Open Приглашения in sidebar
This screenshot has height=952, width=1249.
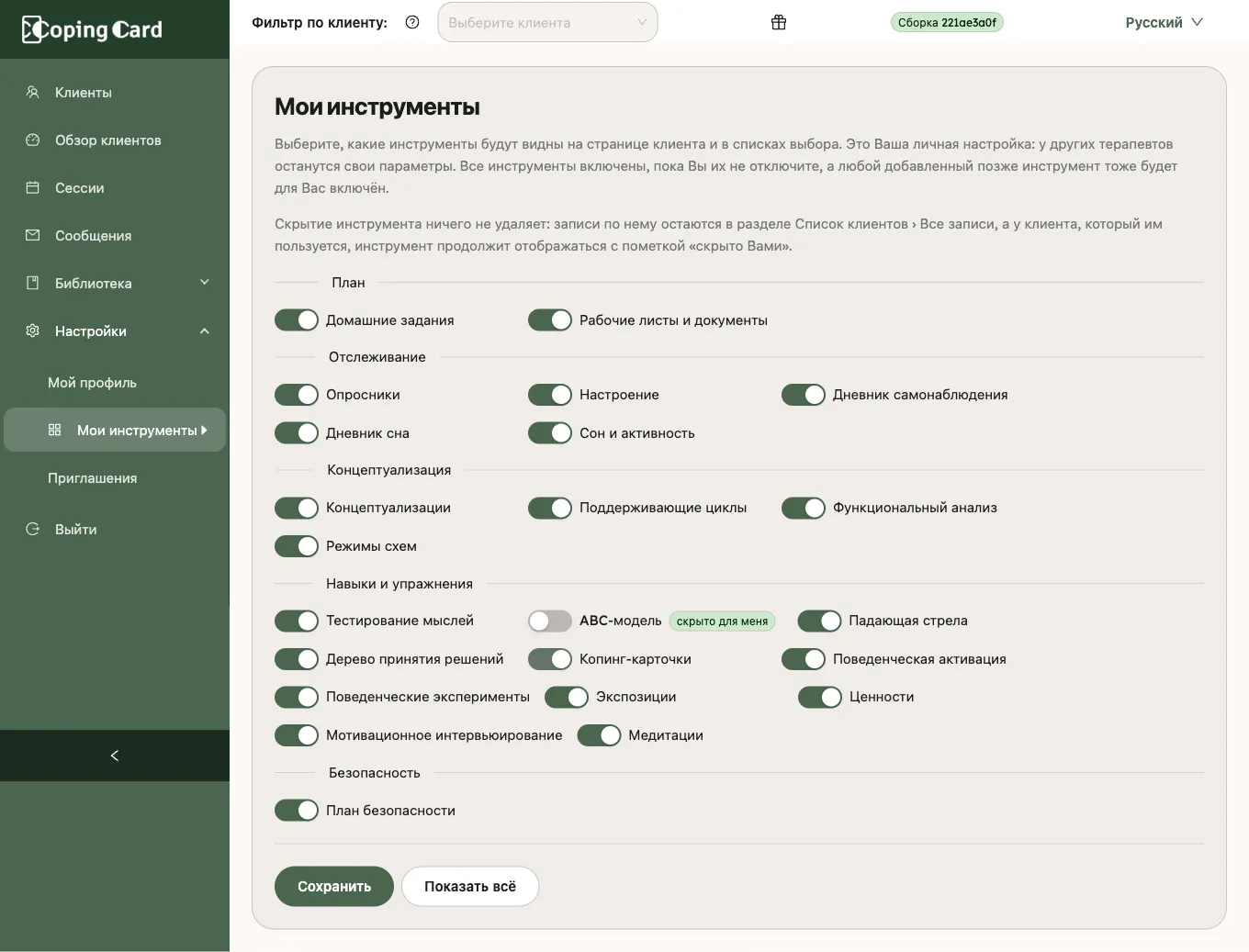click(92, 478)
